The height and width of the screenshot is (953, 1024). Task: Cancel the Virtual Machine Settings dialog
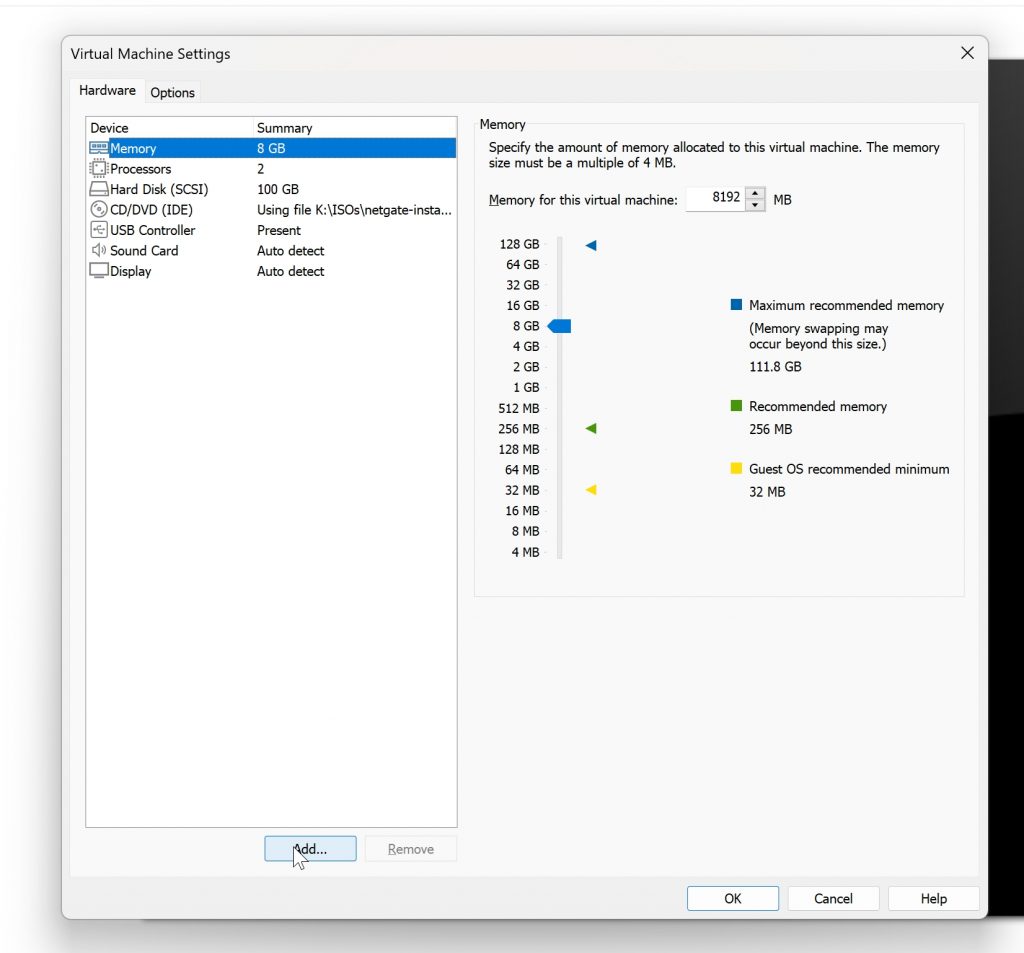pyautogui.click(x=833, y=898)
